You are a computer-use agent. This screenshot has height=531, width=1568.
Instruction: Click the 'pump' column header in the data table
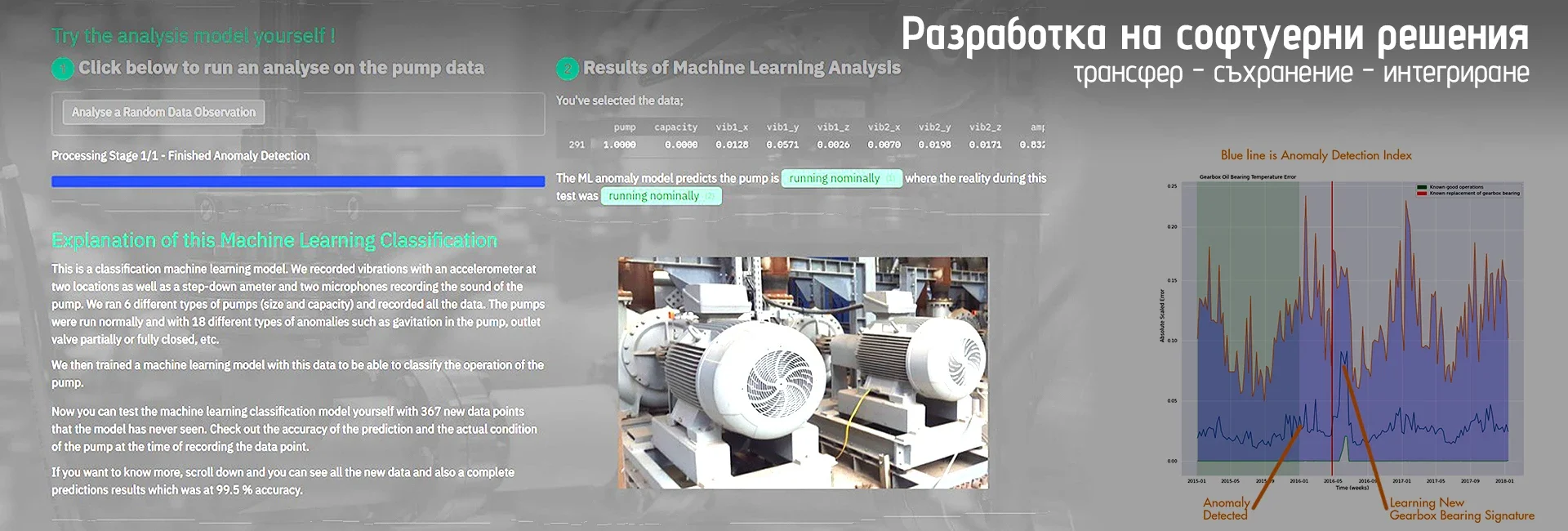tap(625, 127)
